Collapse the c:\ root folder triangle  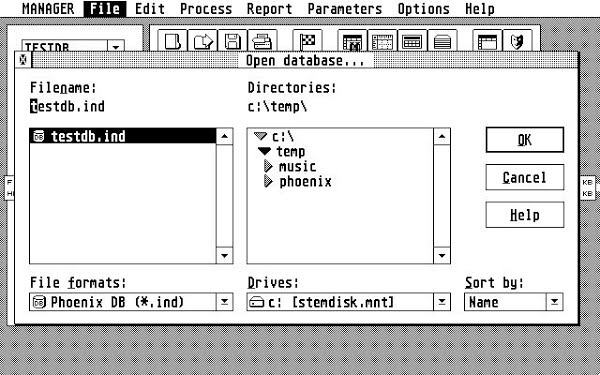point(260,136)
